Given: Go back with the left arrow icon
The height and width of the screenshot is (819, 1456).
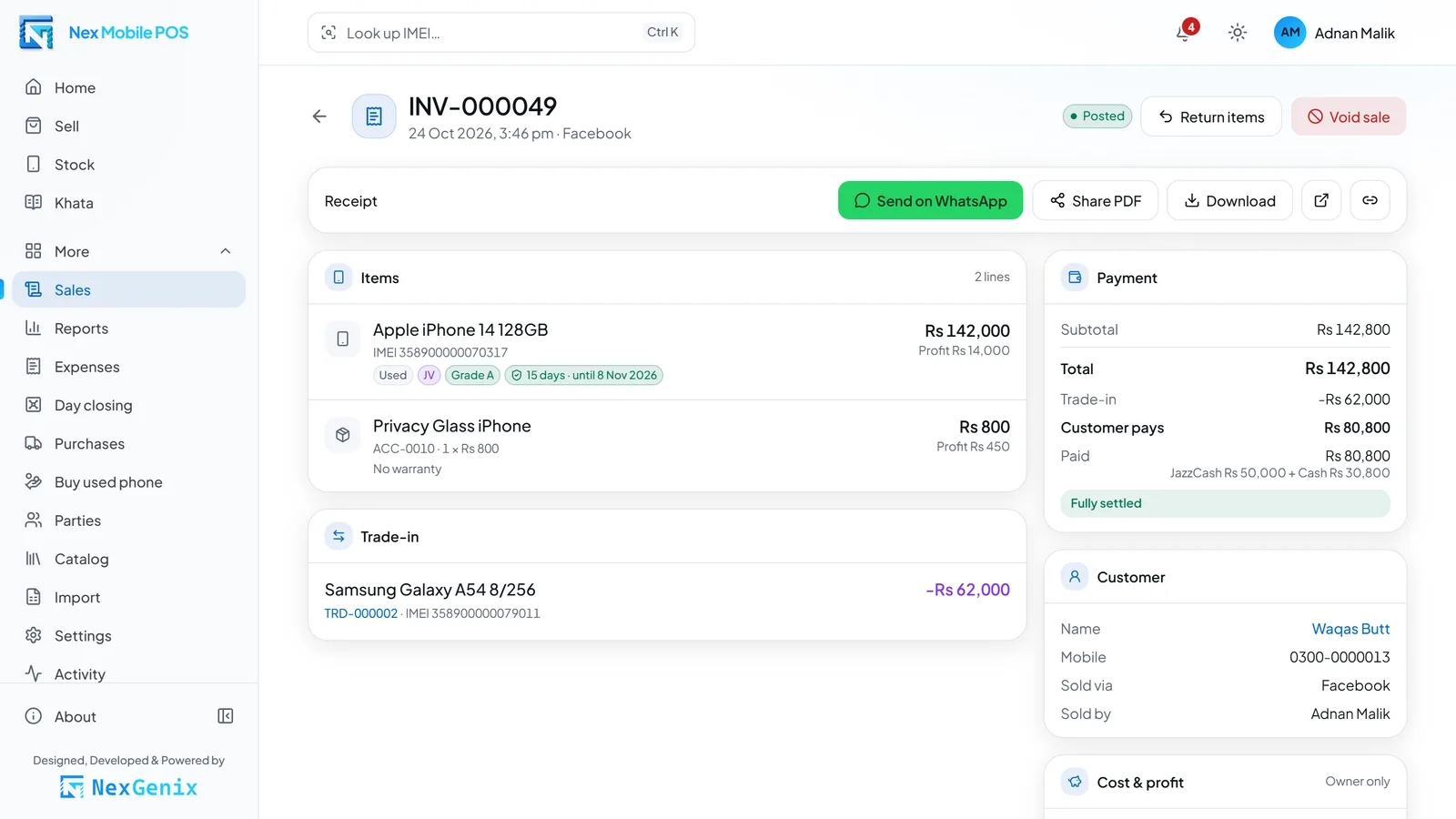Looking at the screenshot, I should 319,116.
